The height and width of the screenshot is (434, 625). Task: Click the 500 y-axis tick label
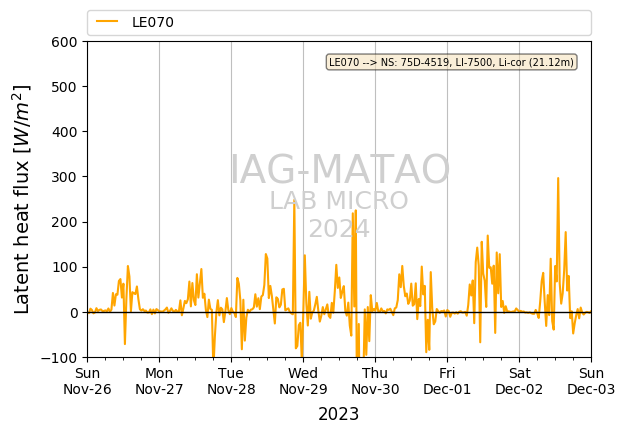(x=64, y=87)
